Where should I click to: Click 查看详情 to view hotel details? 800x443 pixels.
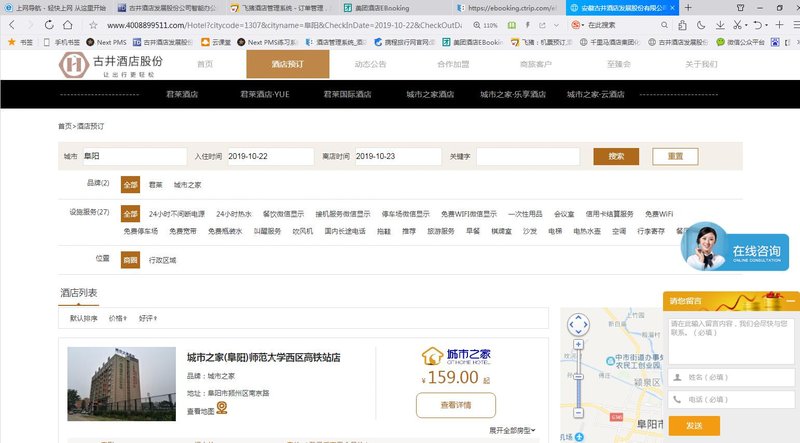(x=455, y=405)
